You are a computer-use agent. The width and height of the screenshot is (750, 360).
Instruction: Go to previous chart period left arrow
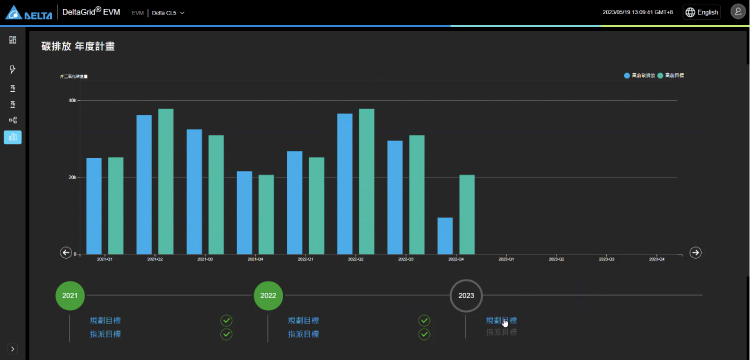(66, 252)
